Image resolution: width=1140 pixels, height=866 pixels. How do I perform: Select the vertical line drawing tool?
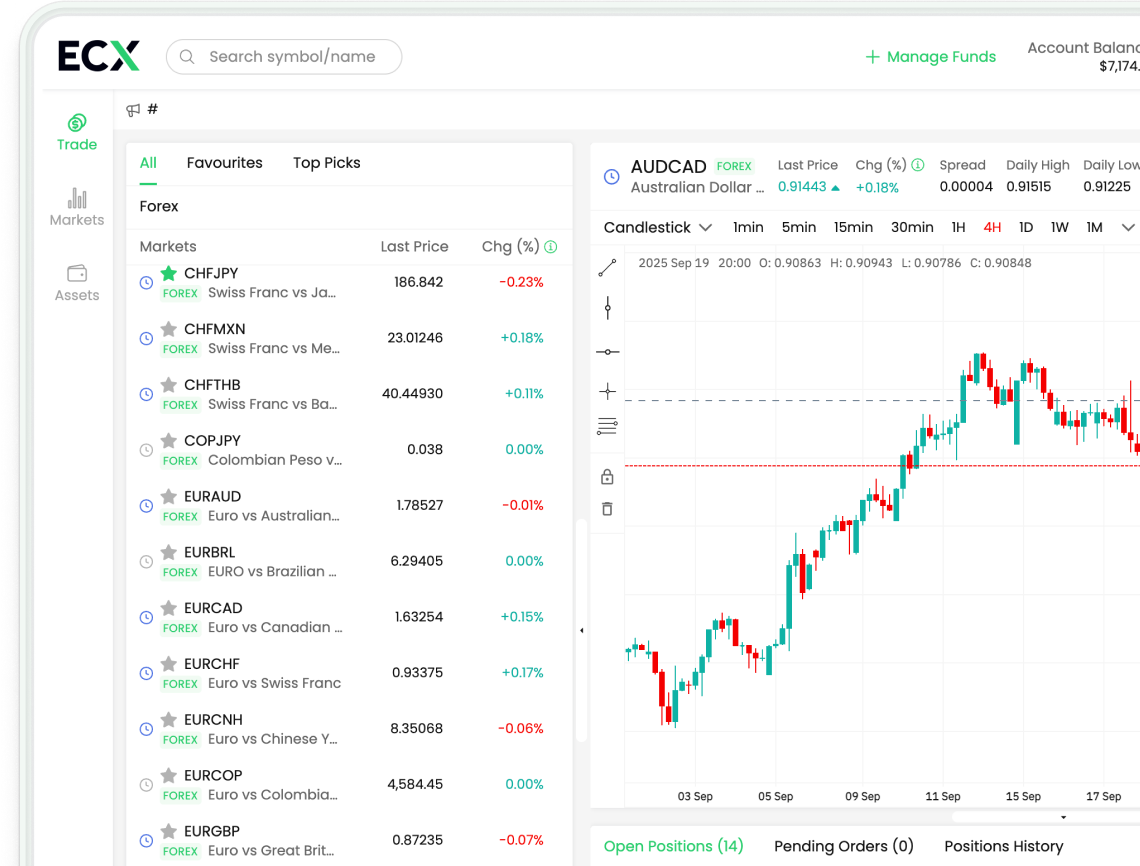[x=607, y=308]
